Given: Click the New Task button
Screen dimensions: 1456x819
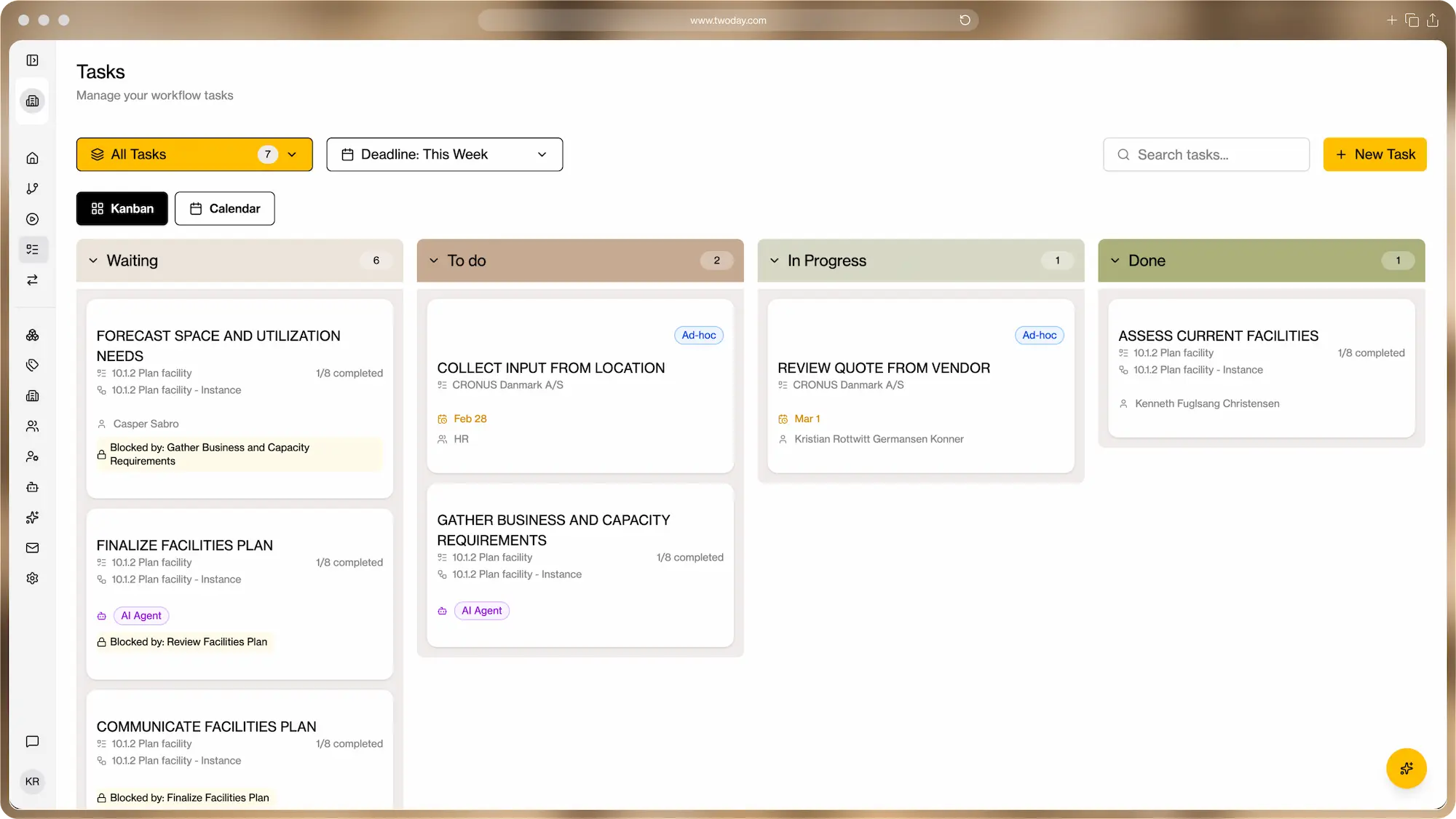Looking at the screenshot, I should 1374,154.
